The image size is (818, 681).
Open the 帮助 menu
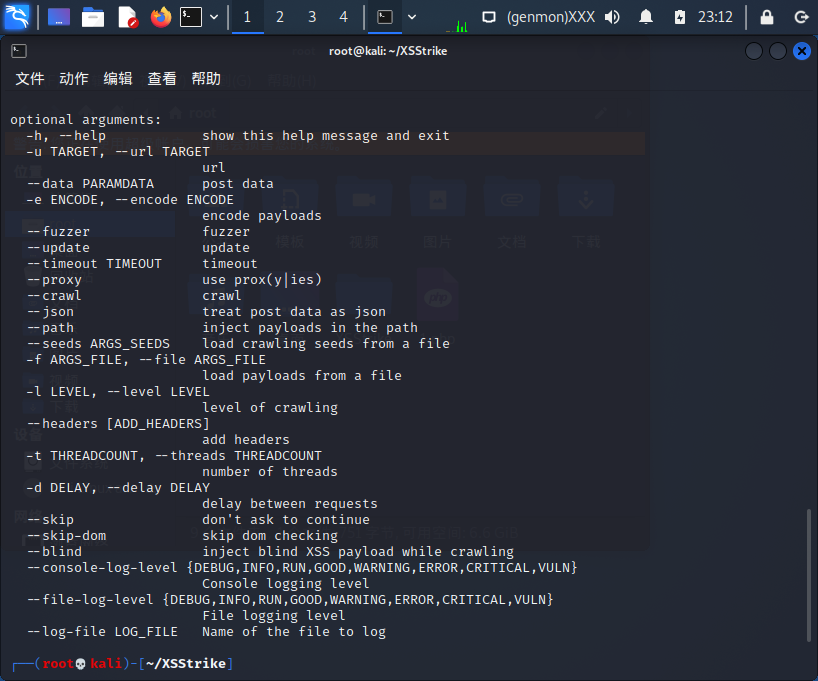206,79
